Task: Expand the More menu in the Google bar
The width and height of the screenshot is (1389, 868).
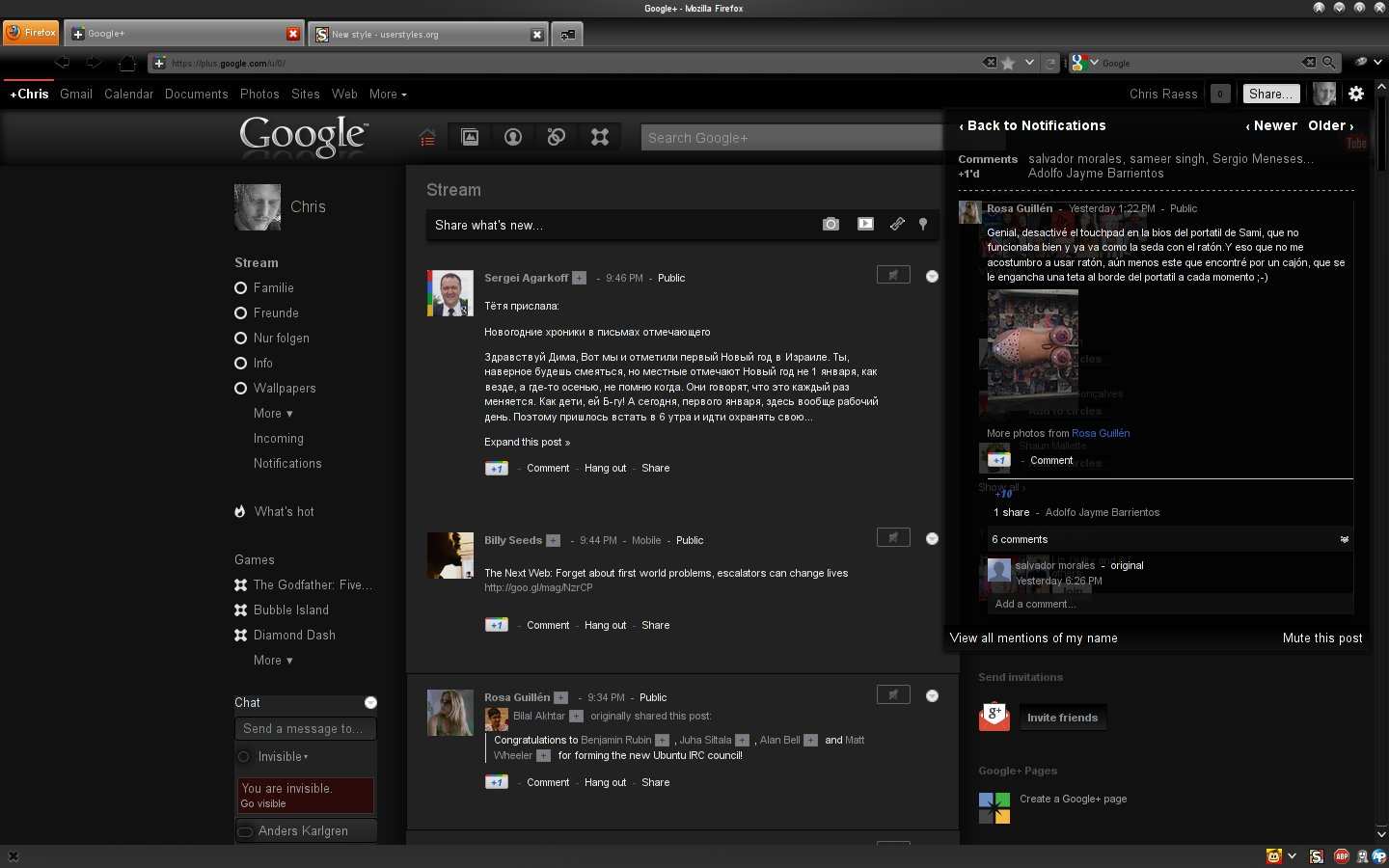Action: 388,94
